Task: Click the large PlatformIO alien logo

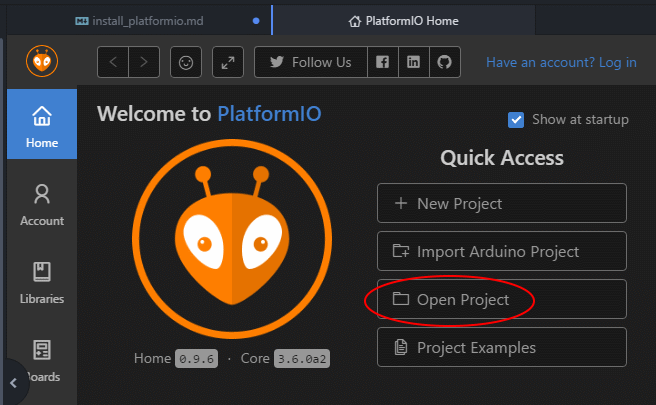Action: coord(232,239)
